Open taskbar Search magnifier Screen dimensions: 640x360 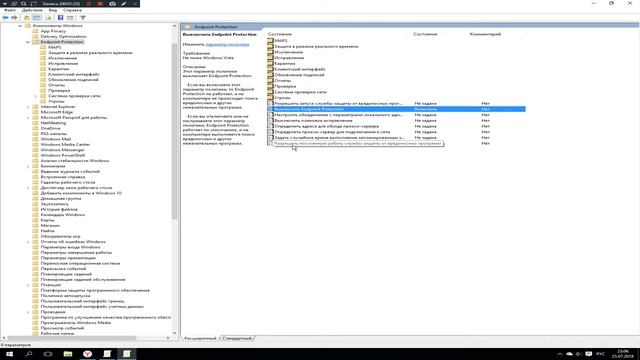pos(29,354)
